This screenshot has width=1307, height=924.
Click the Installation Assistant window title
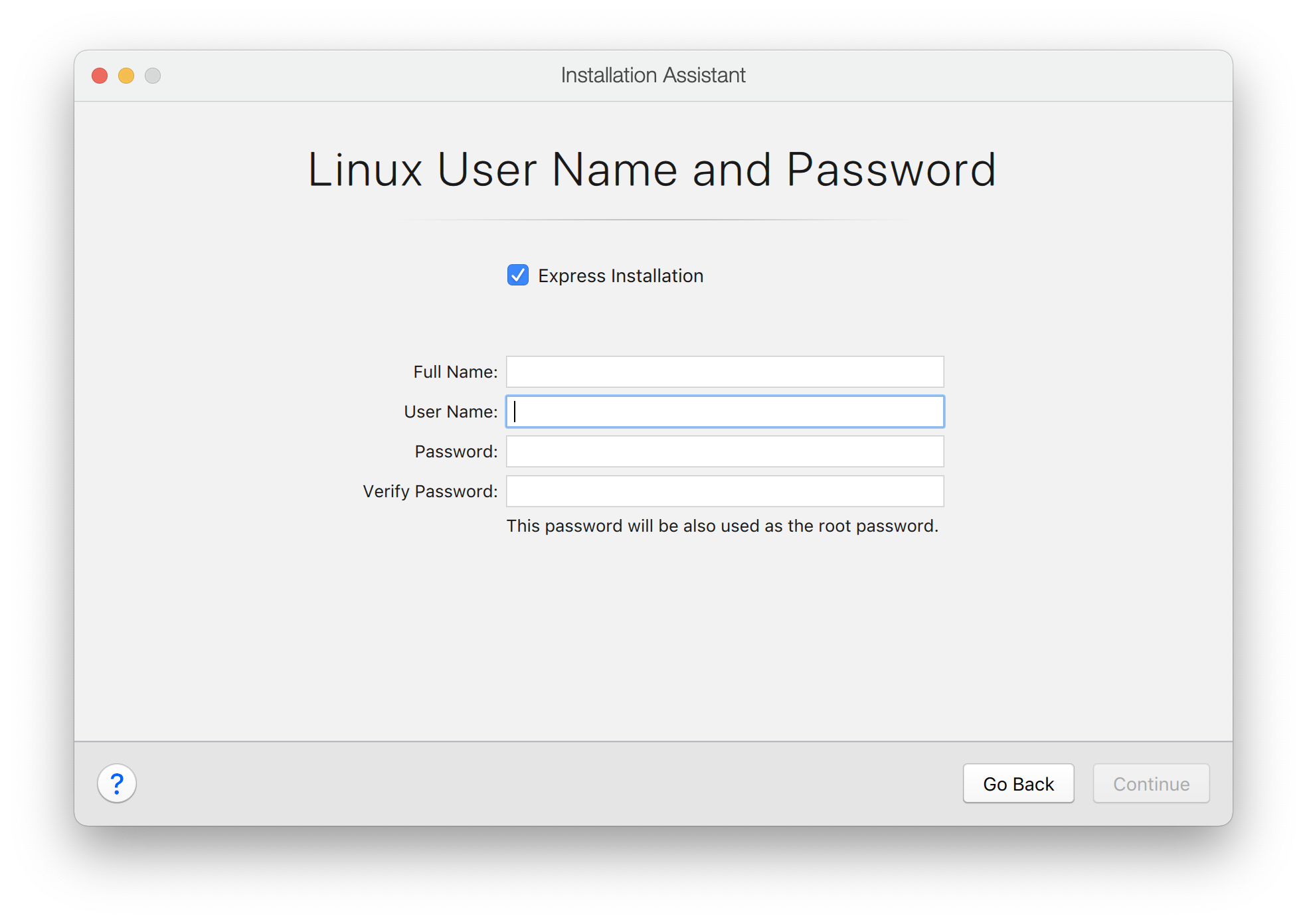click(x=653, y=76)
